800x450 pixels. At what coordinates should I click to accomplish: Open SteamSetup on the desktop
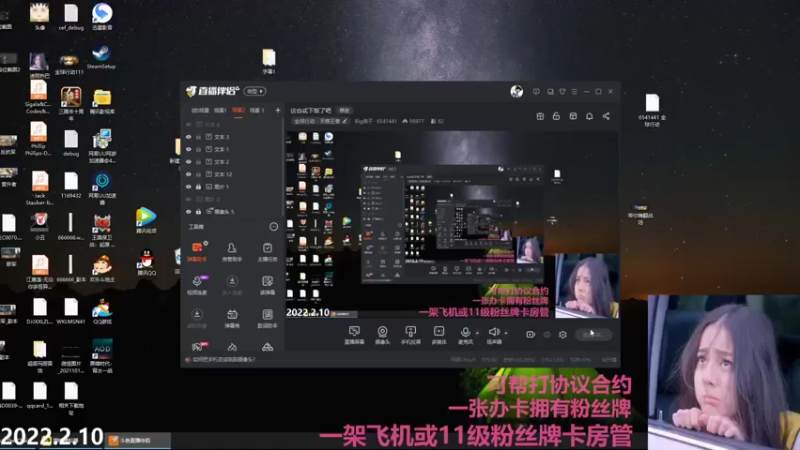click(101, 57)
